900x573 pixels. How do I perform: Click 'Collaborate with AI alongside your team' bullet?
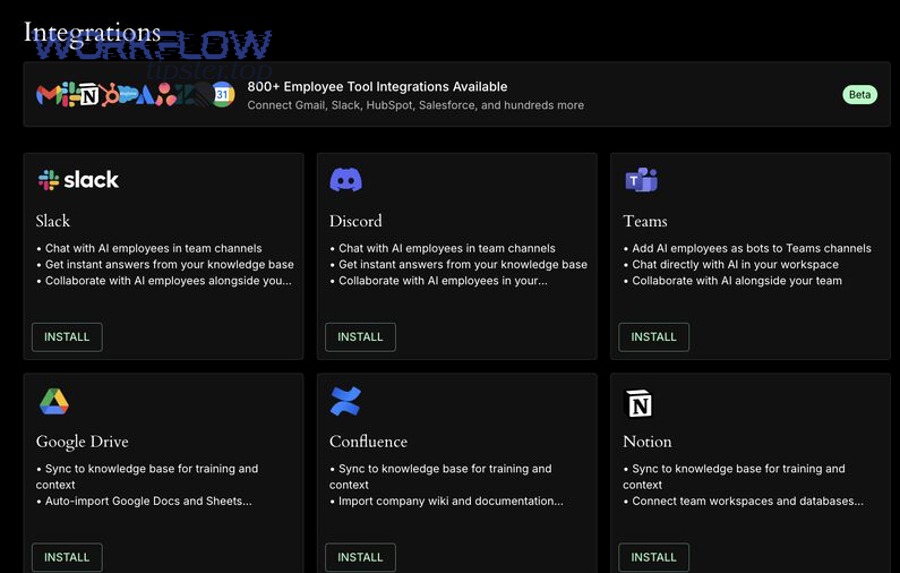(737, 281)
